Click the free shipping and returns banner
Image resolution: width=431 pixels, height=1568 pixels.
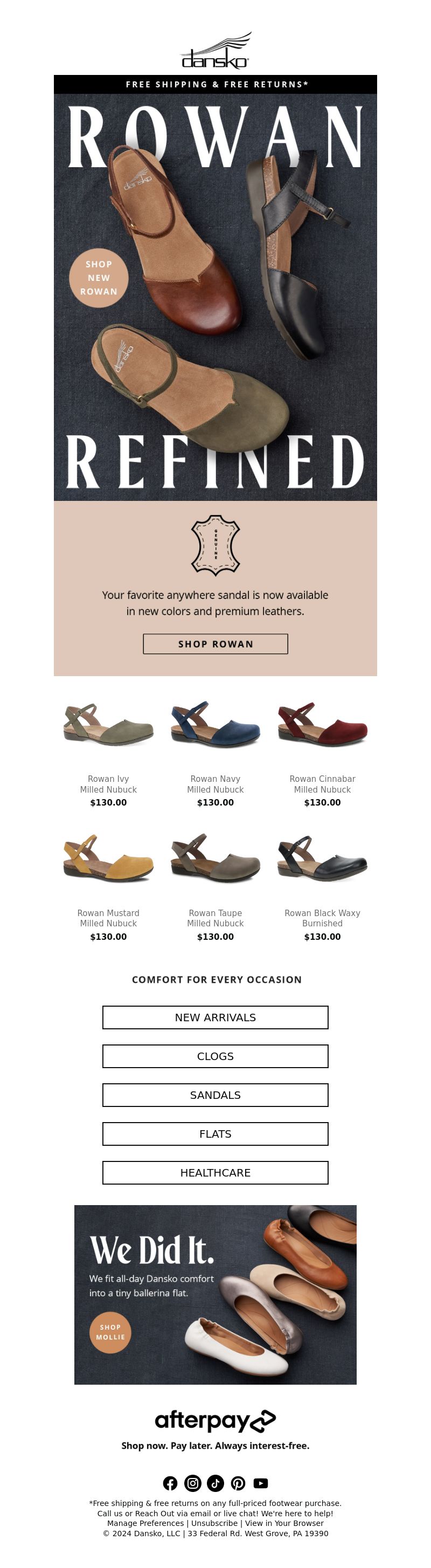click(x=215, y=85)
